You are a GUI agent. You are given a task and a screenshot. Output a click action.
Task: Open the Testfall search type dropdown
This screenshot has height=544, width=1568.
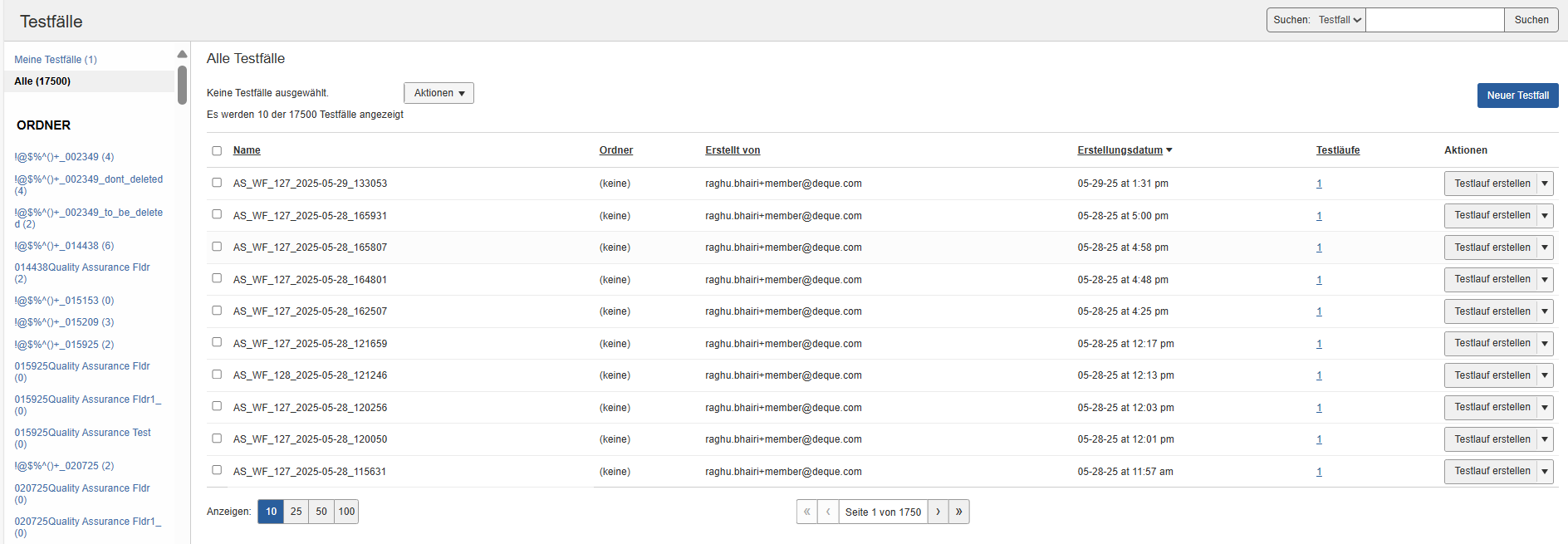point(1340,20)
